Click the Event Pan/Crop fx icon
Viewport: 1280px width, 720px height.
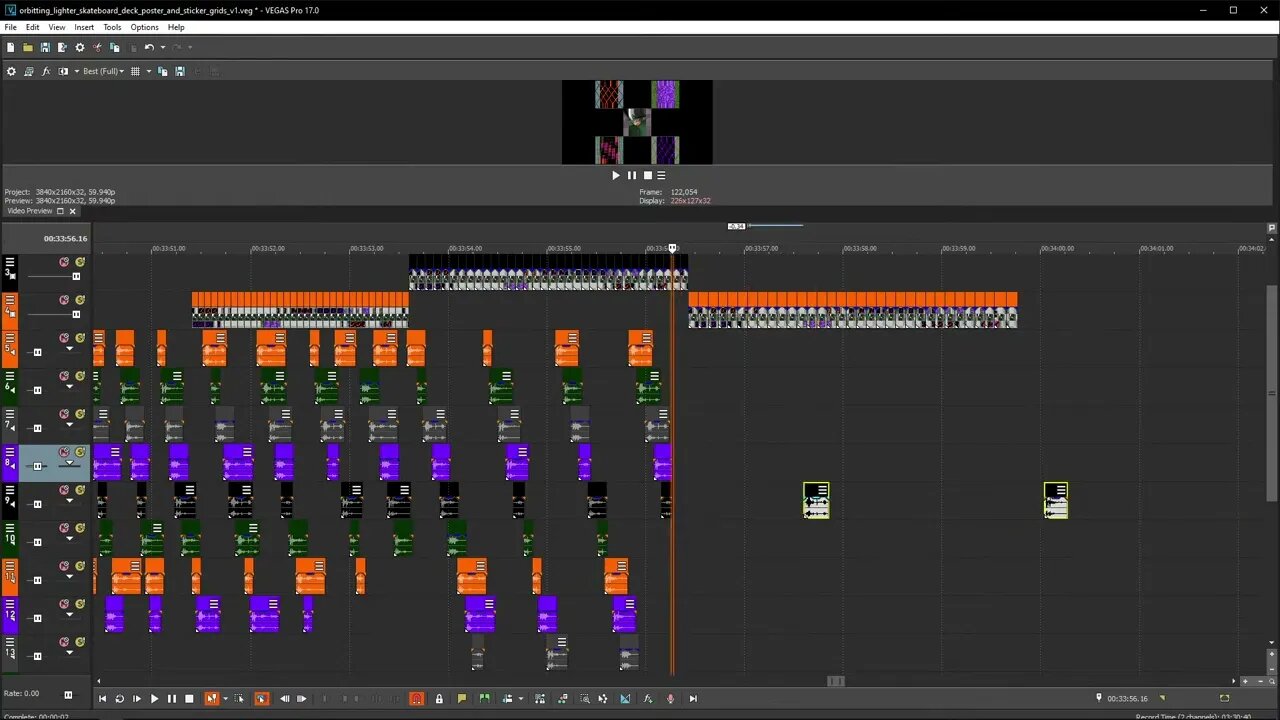pyautogui.click(x=648, y=699)
